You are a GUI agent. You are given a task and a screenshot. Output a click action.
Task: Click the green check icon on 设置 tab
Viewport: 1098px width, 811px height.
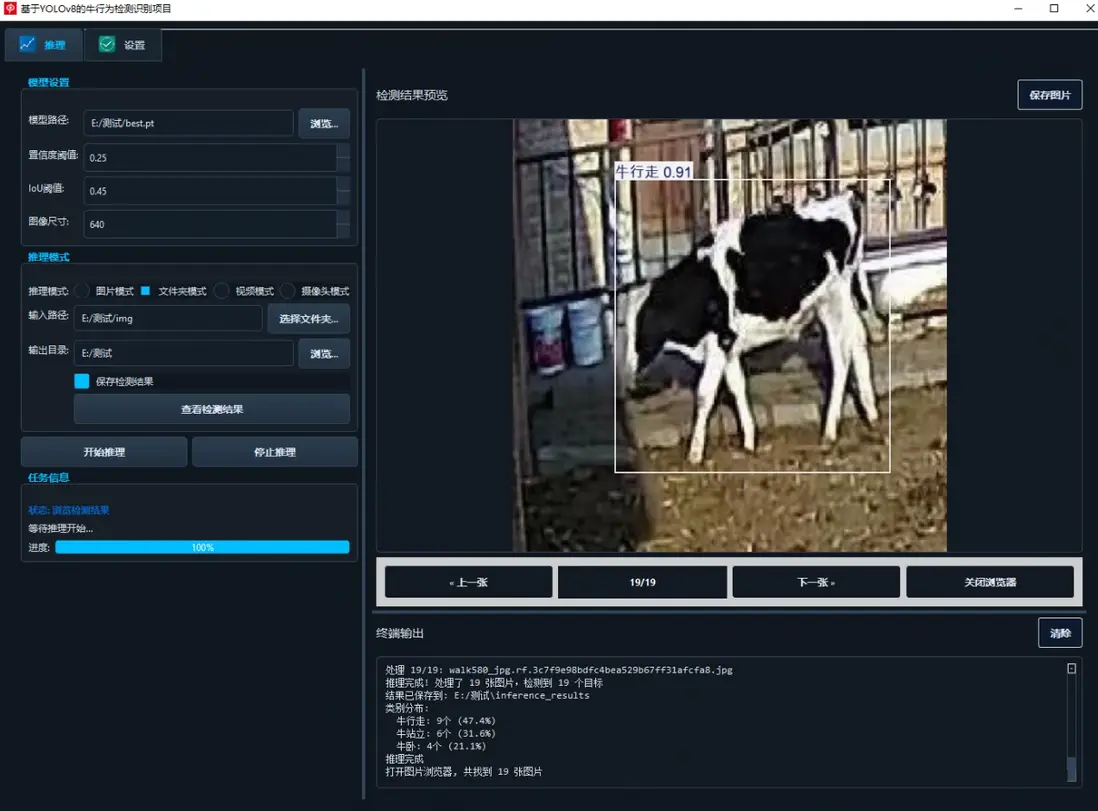click(x=106, y=44)
